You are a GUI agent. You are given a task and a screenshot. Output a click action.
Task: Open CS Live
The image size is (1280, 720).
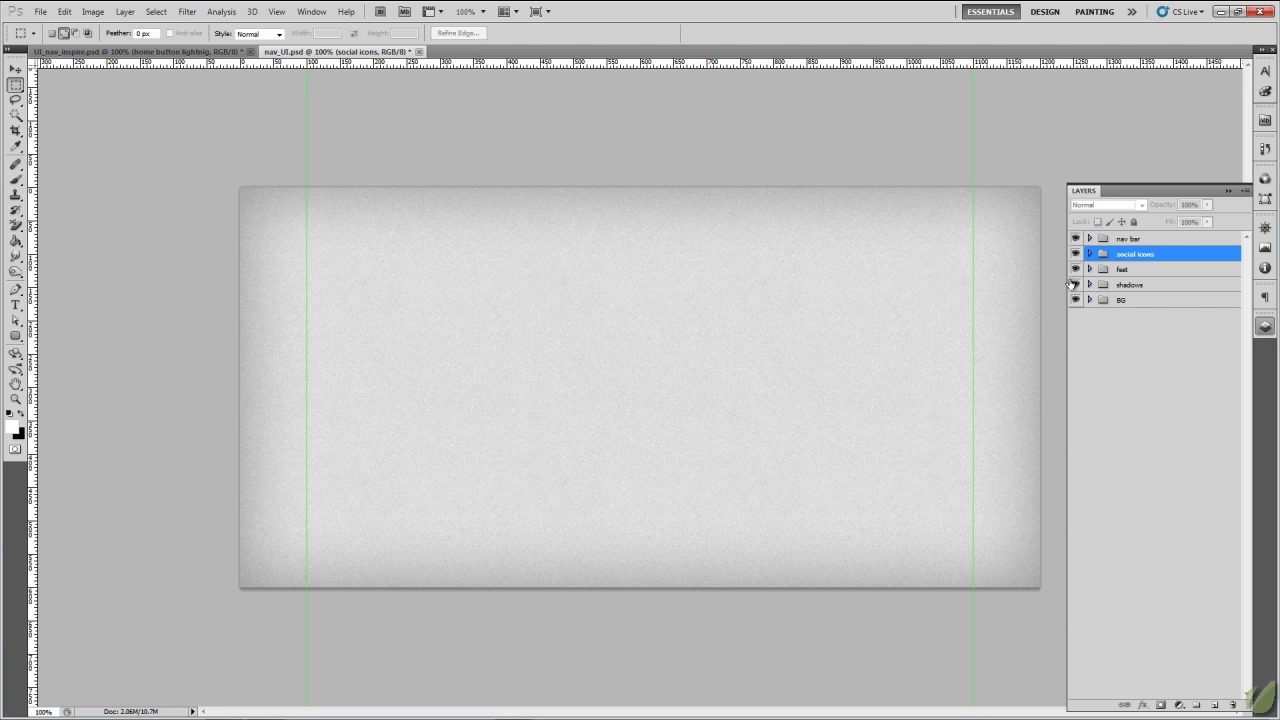coord(1180,12)
